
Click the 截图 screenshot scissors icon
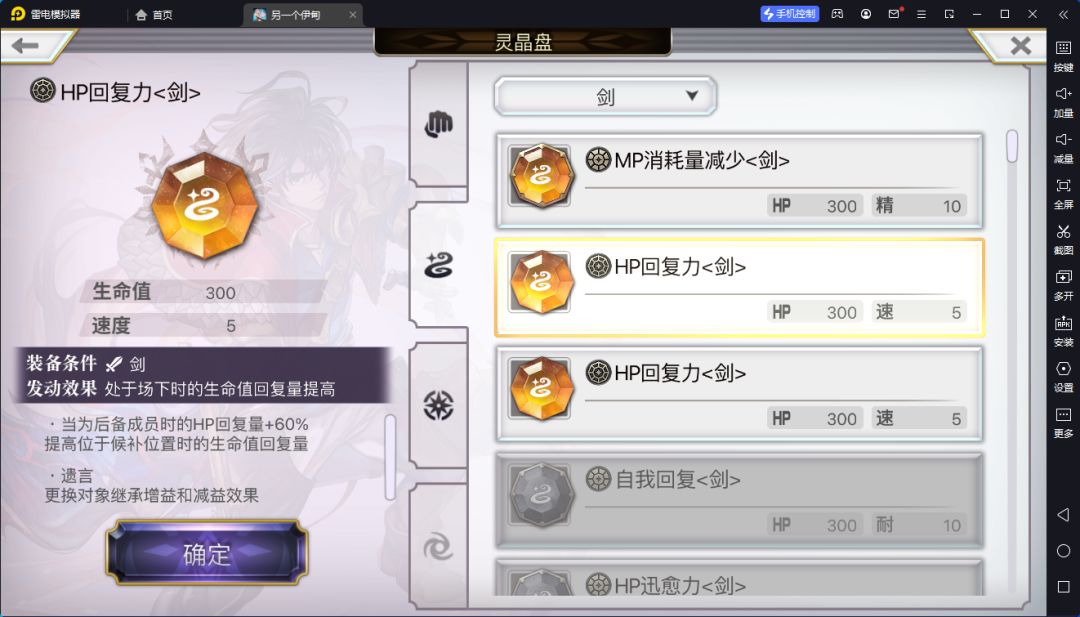[x=1063, y=238]
